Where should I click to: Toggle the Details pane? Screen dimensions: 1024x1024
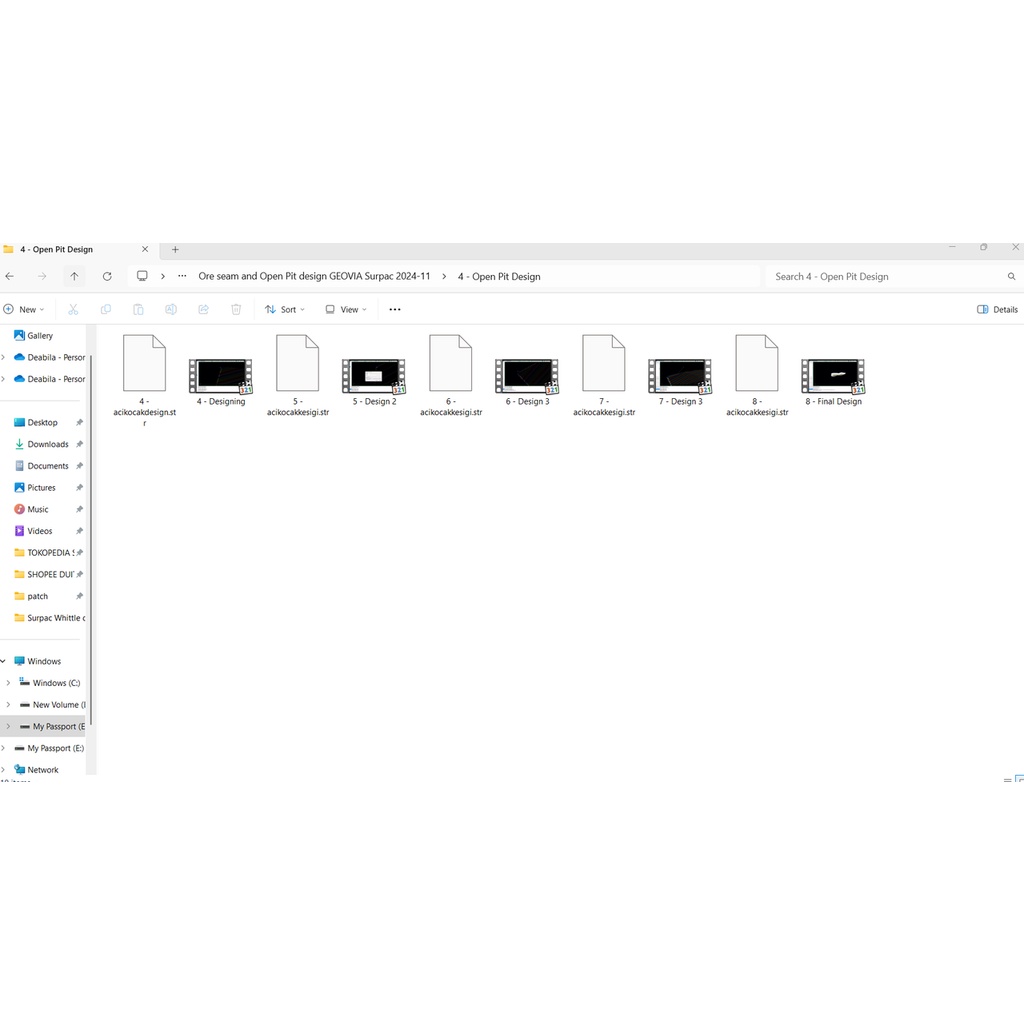pyautogui.click(x=997, y=310)
